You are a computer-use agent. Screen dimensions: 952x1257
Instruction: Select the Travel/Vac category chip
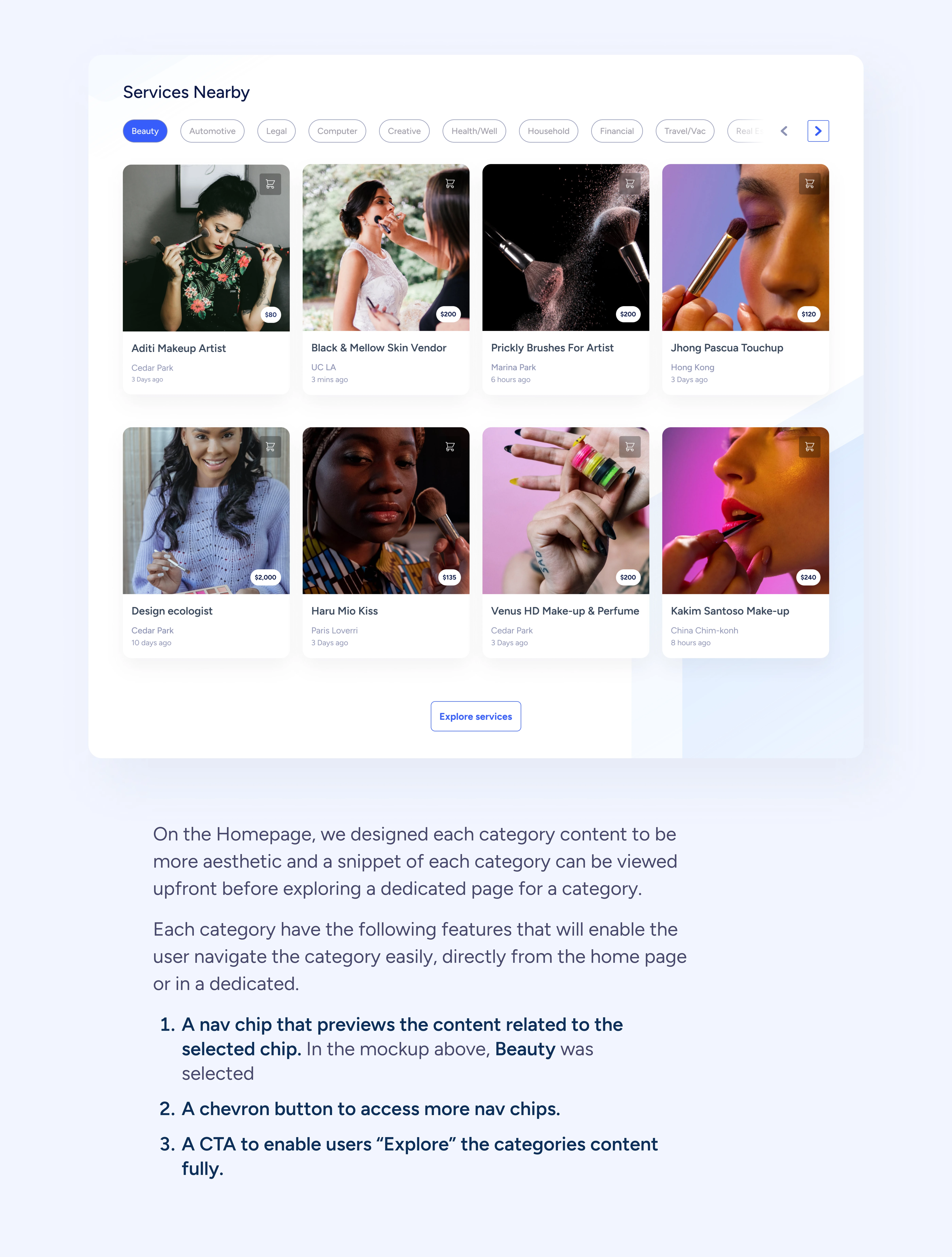click(x=685, y=131)
